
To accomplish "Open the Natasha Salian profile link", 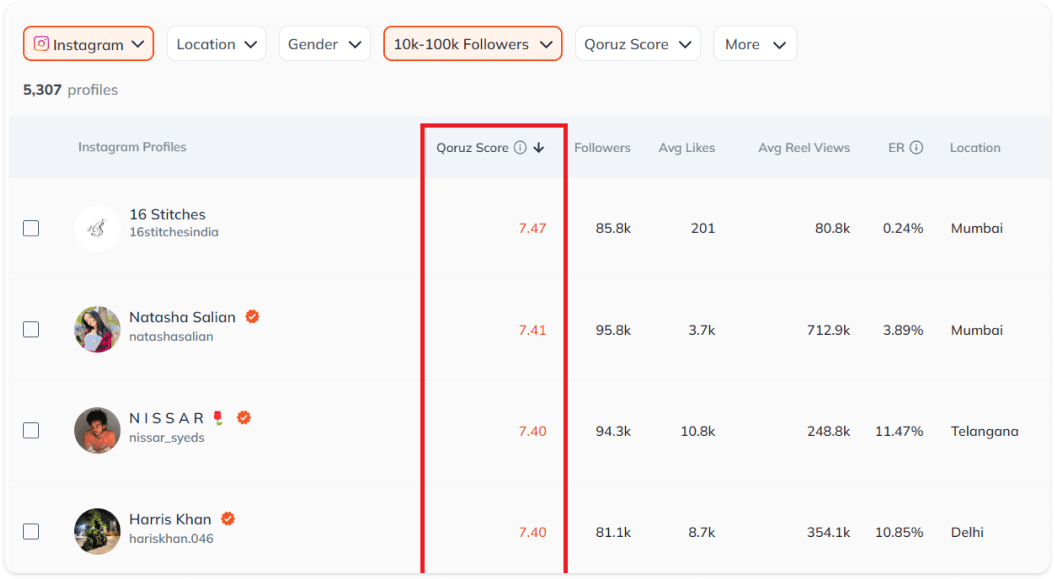I will click(182, 318).
